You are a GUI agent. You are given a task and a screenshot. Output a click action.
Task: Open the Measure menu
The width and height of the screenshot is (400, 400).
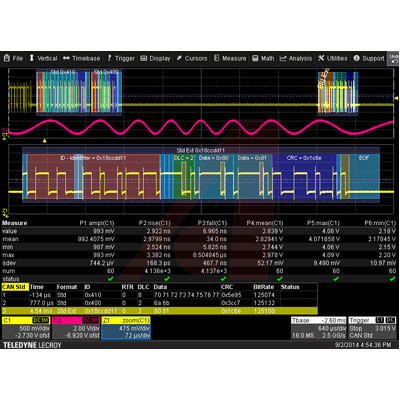pyautogui.click(x=230, y=58)
